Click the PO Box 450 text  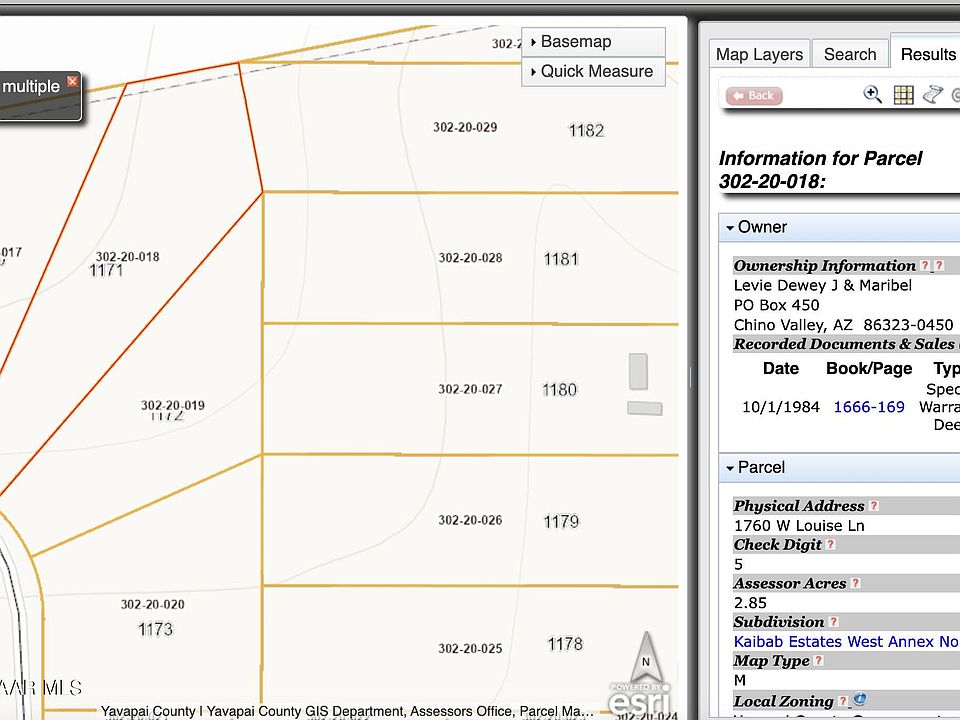tap(776, 305)
